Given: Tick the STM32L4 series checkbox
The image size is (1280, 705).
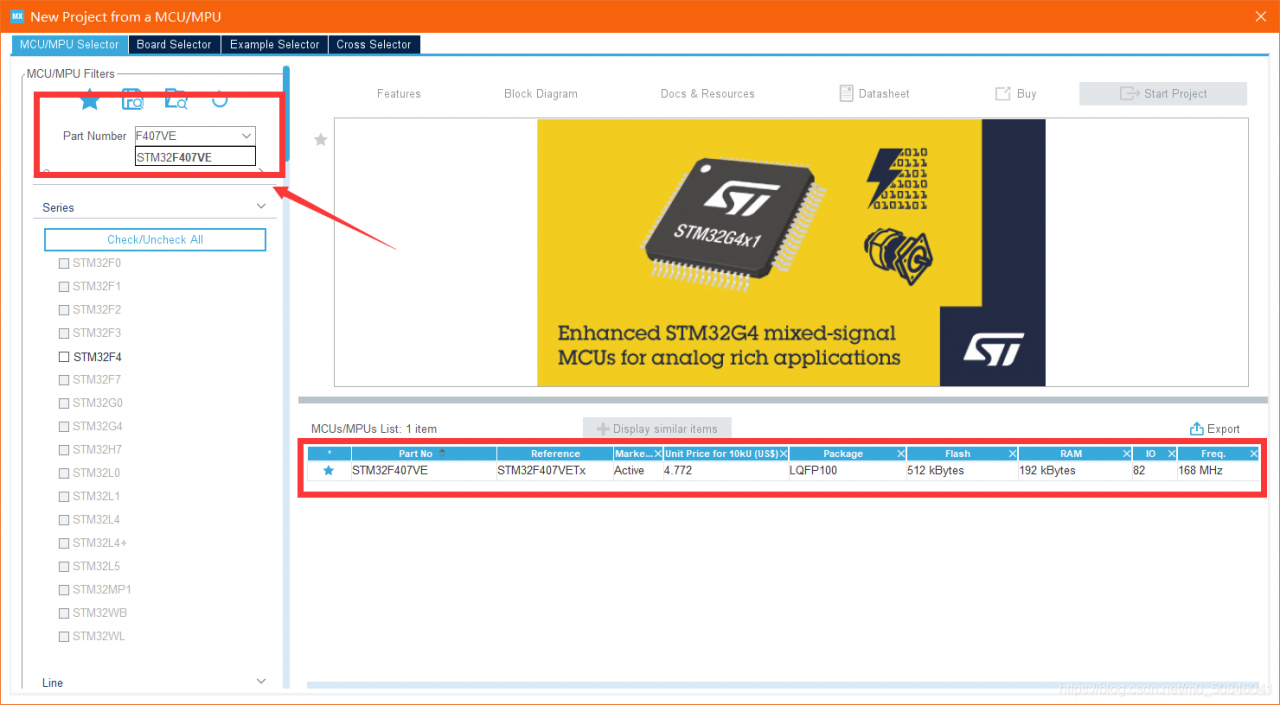Looking at the screenshot, I should [64, 520].
